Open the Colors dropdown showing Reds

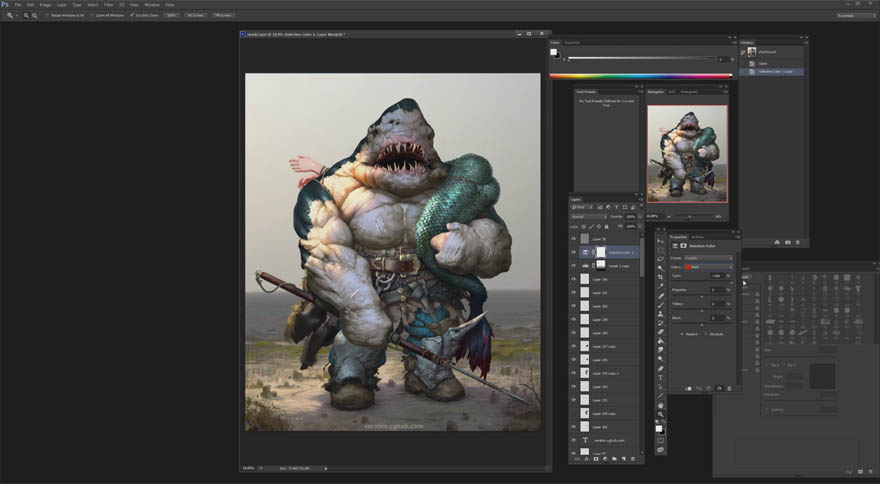pos(709,267)
